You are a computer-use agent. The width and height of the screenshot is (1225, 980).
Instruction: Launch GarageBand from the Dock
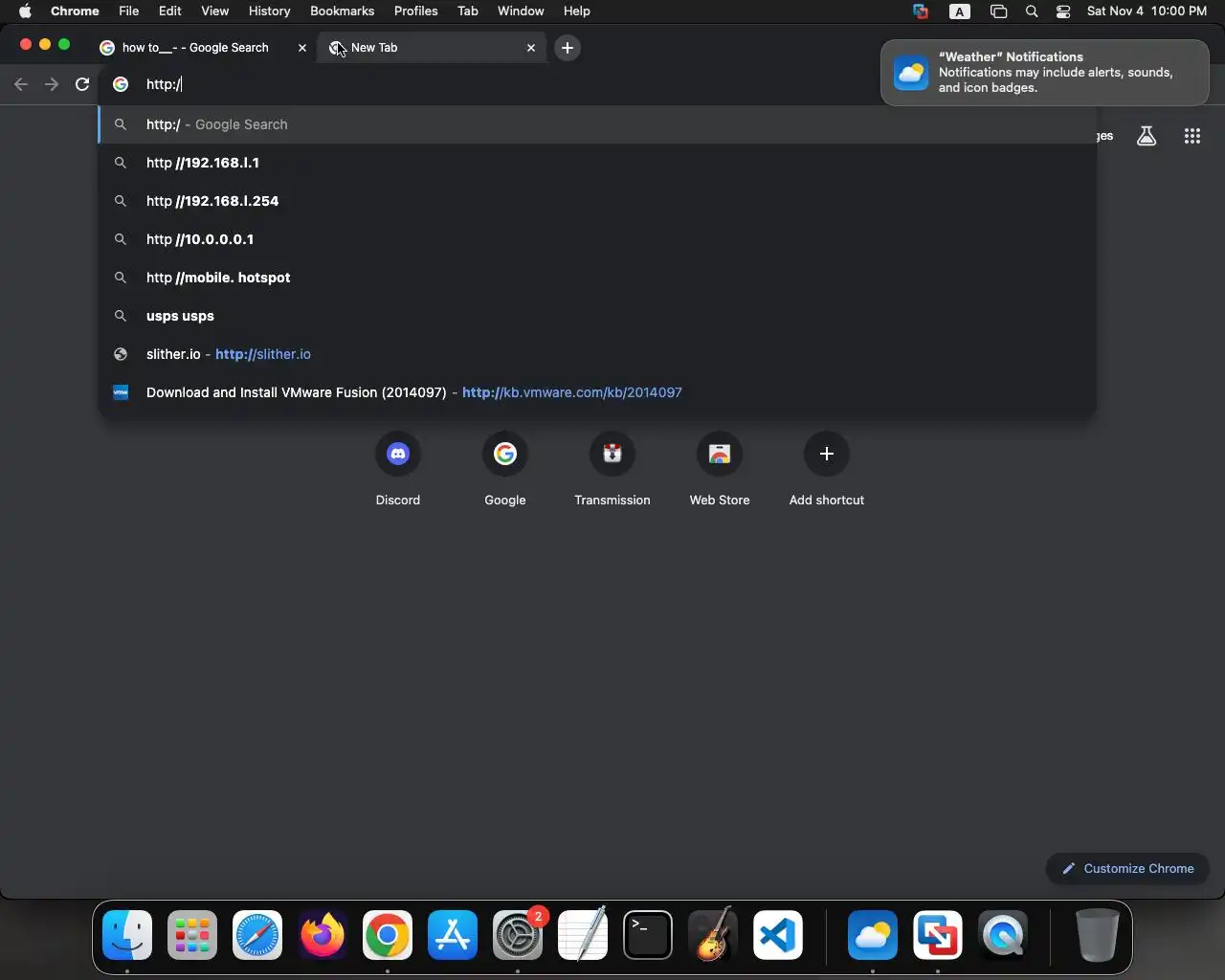pyautogui.click(x=713, y=935)
